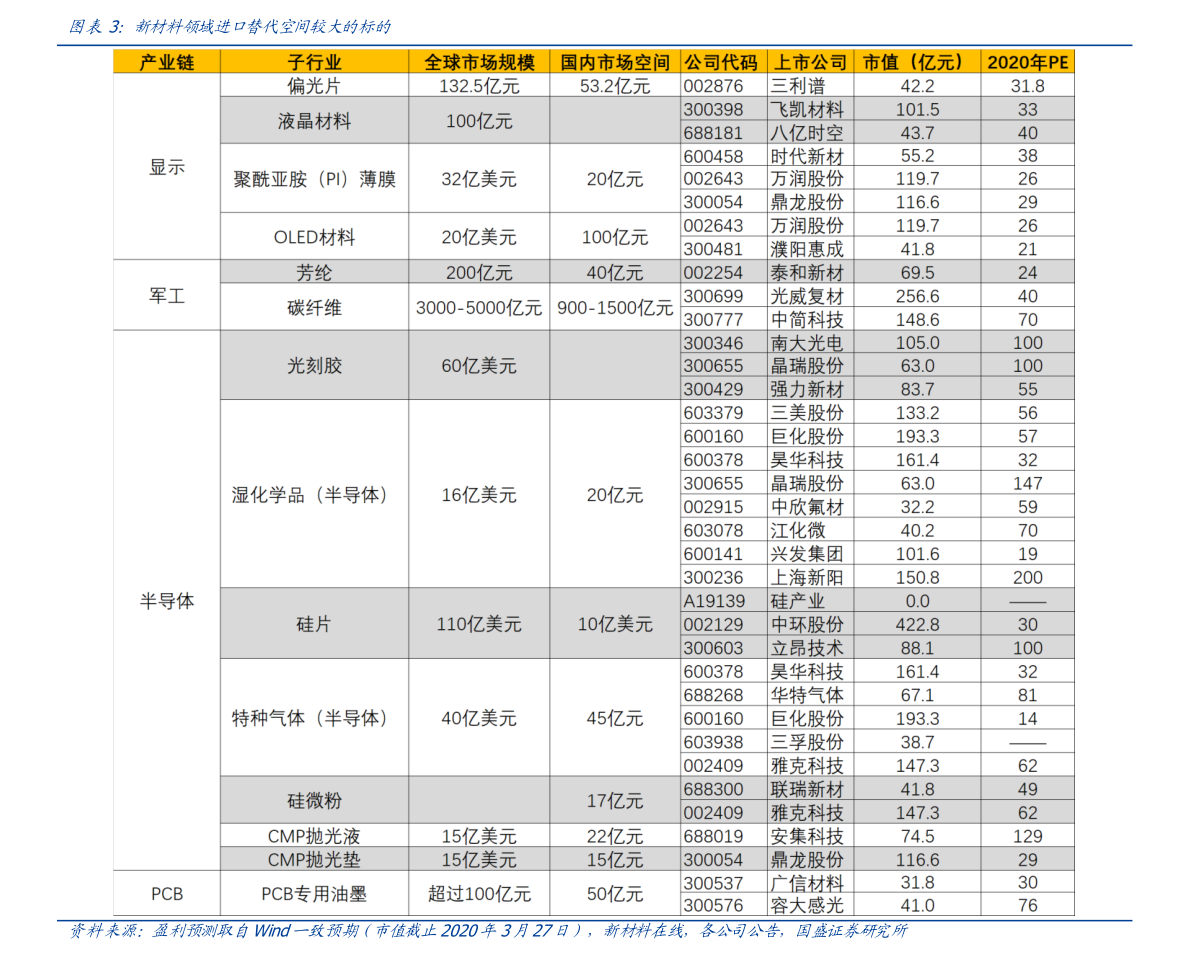Click company name 南大光电
Screen dimensions: 1191x959
click(x=807, y=342)
